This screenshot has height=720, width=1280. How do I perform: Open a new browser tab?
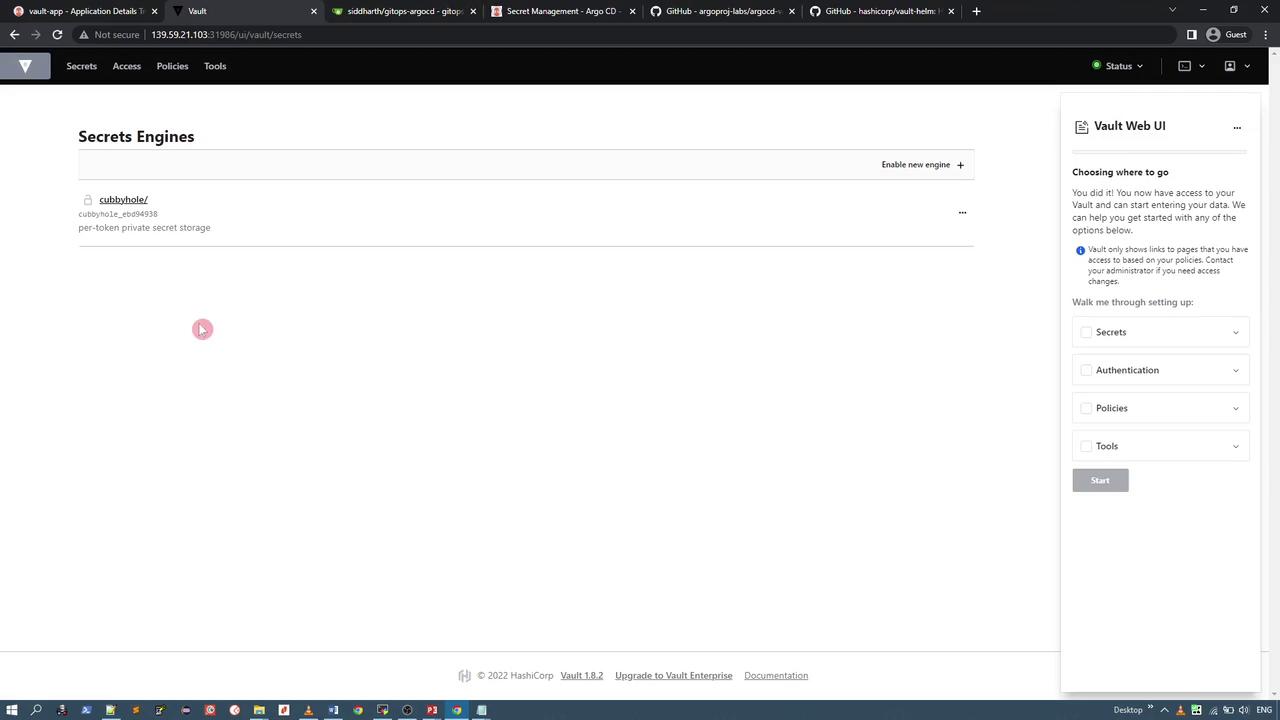976,11
